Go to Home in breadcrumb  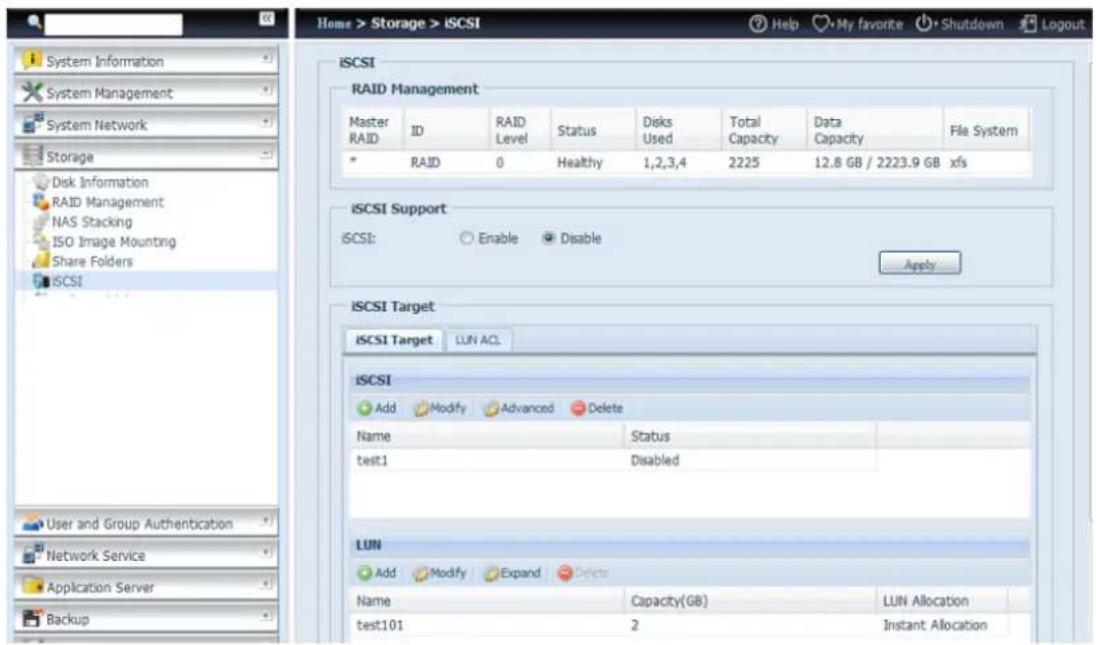click(334, 23)
